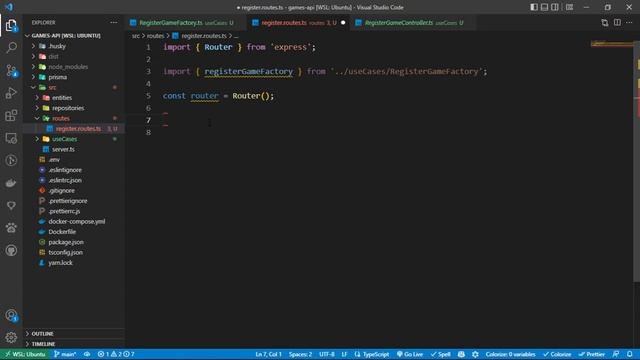Start Go Live server
This screenshot has width=640, height=360.
(410, 354)
